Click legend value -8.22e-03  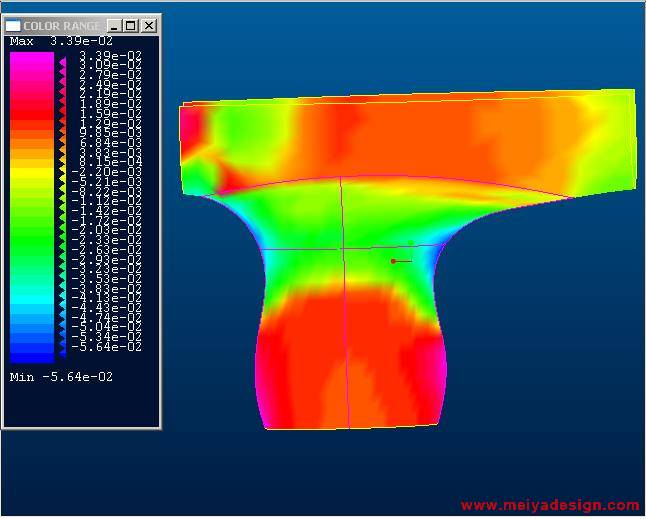click(107, 191)
